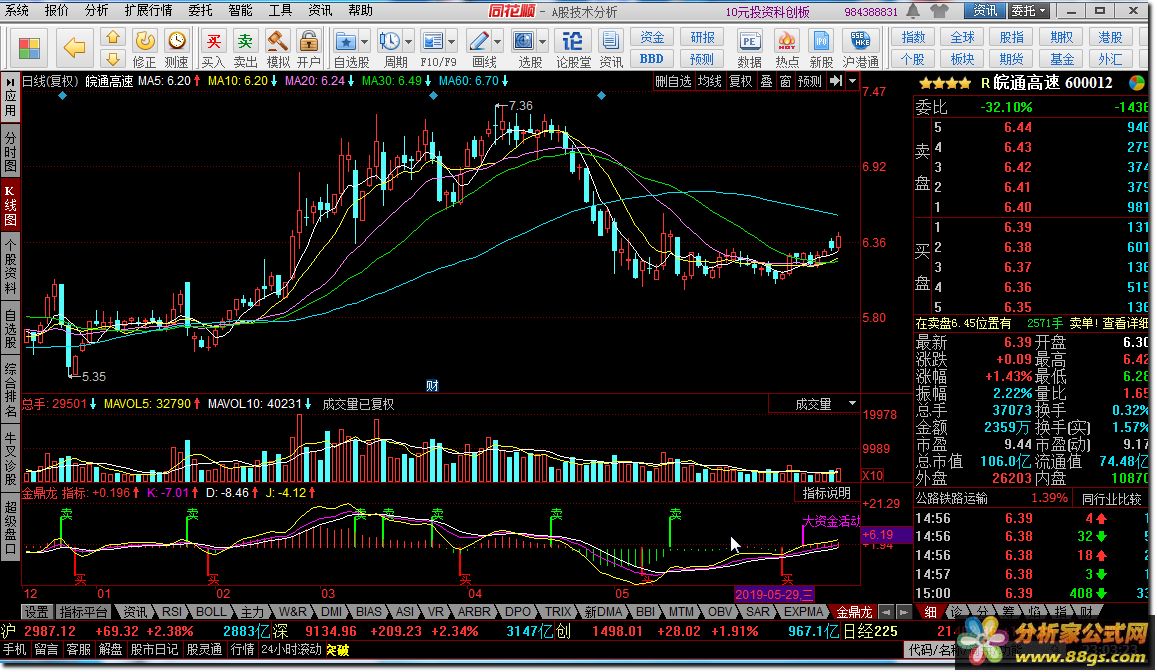Click the down arrow page icon
Image resolution: width=1157 pixels, height=672 pixels.
pyautogui.click(x=112, y=59)
